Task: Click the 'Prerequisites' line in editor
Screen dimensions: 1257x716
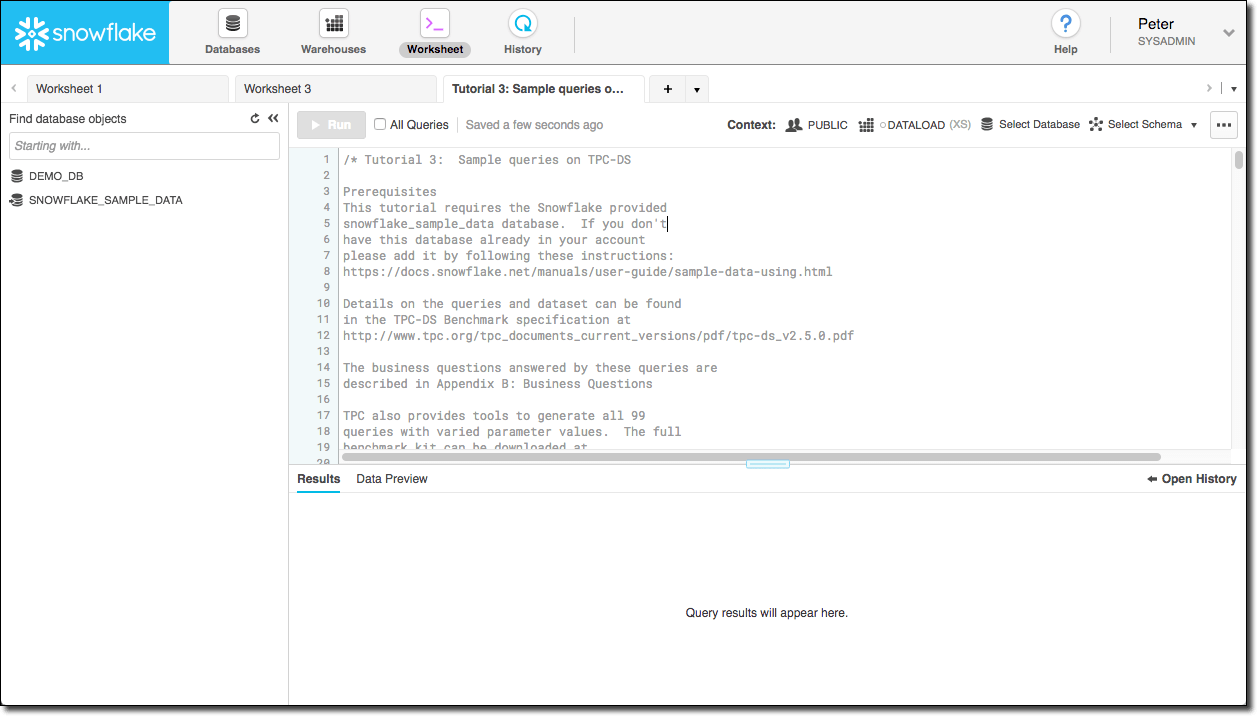Action: [x=390, y=192]
